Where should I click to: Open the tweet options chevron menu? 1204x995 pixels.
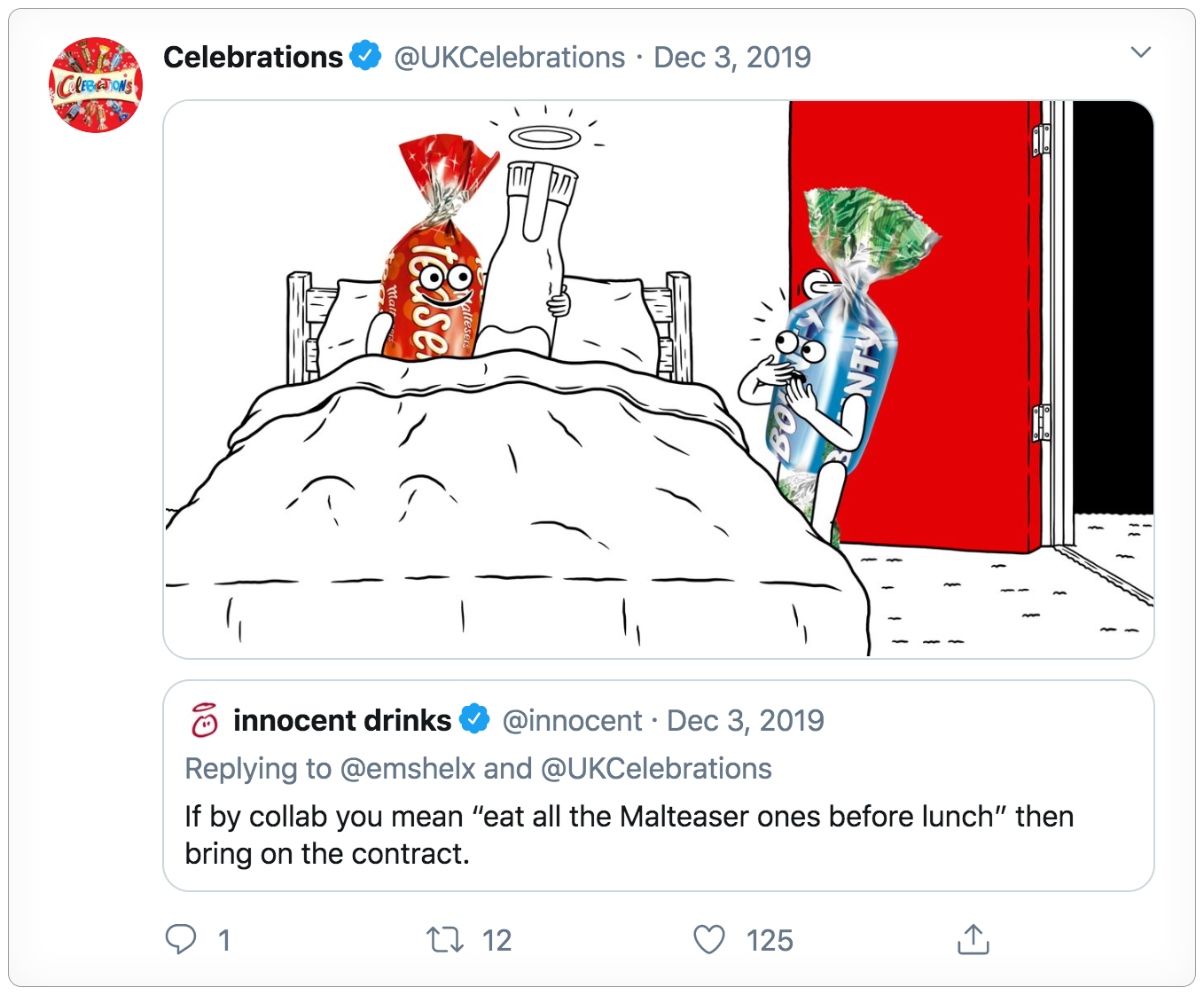click(1141, 52)
